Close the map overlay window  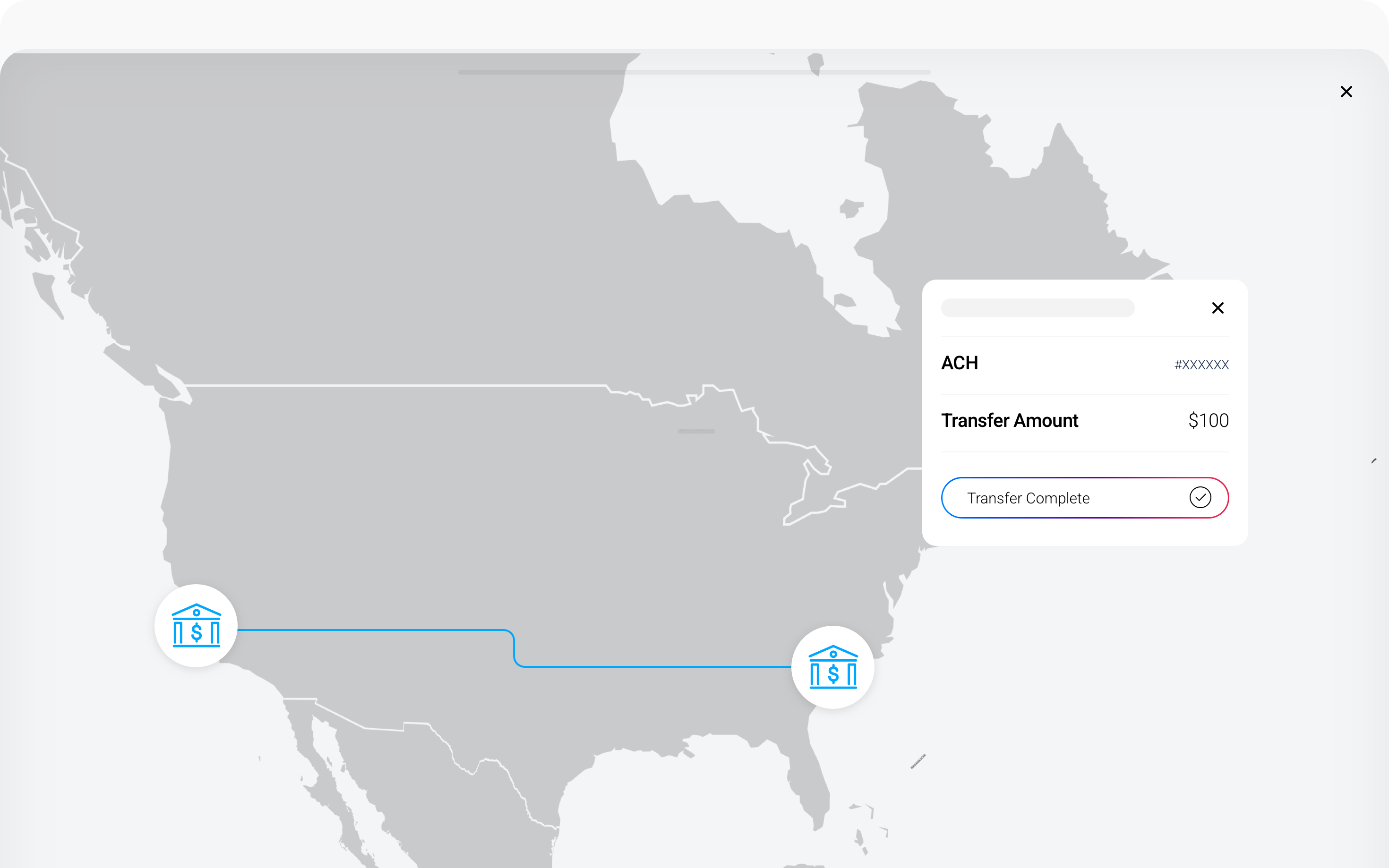coord(1346,92)
